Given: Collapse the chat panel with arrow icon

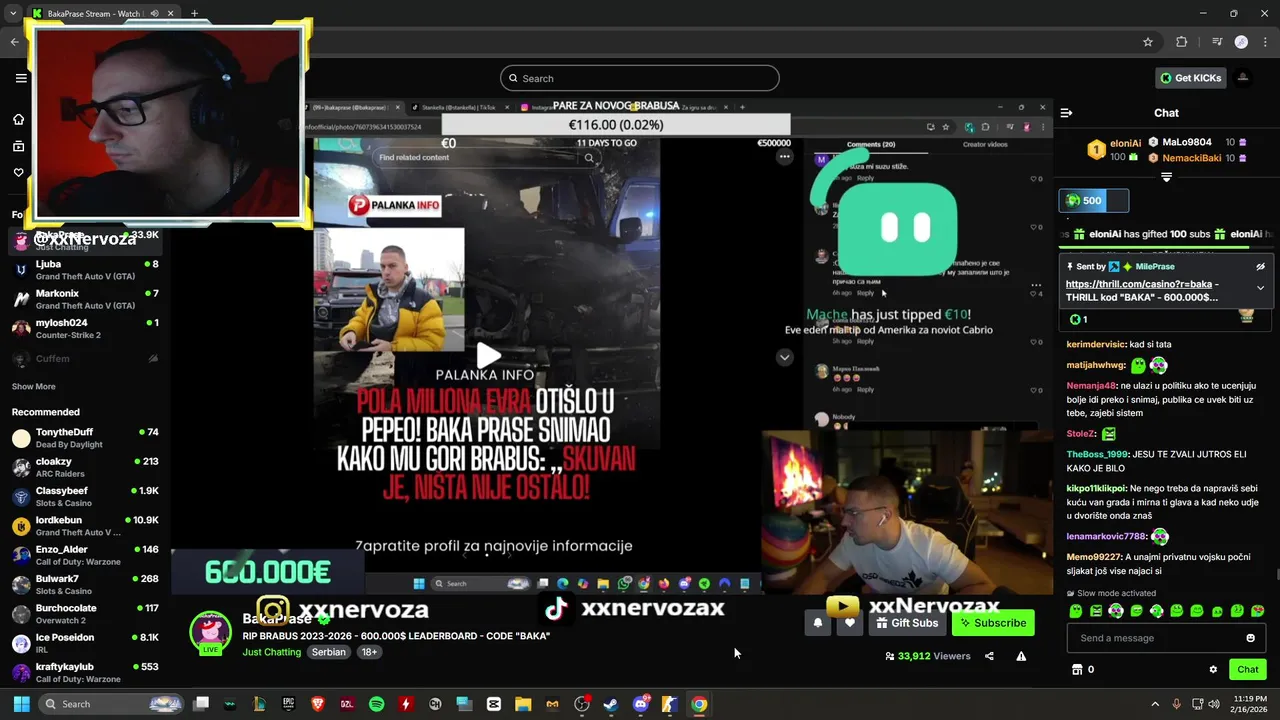Looking at the screenshot, I should click(1066, 113).
